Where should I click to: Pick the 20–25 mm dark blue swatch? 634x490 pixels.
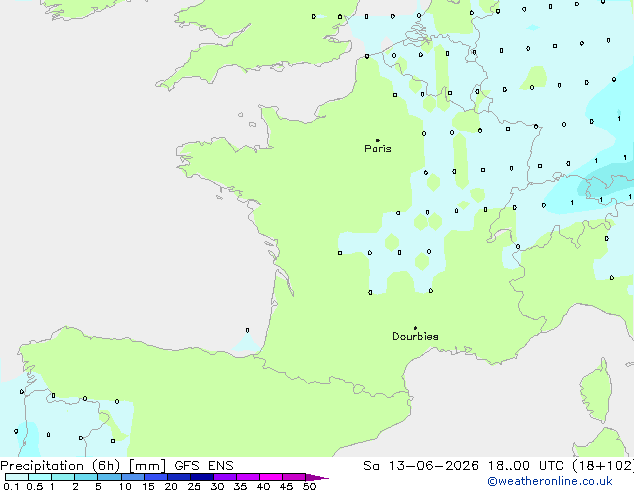(179, 477)
